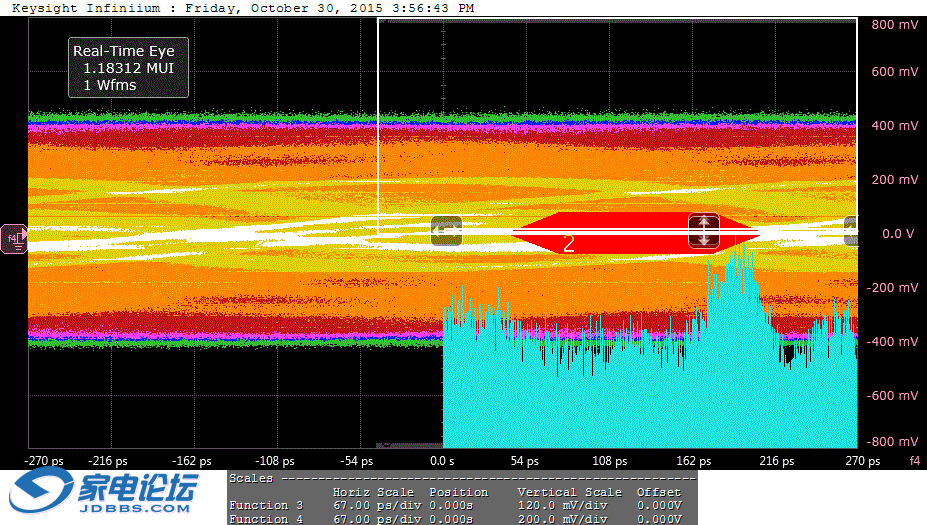
Task: Click the 800 mV axis label
Action: click(894, 25)
